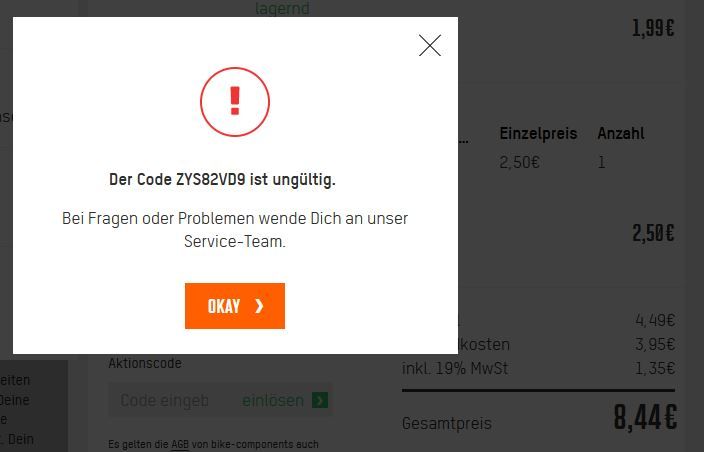Viewport: 704px width, 452px height.
Task: Click the red exclamation warning icon
Action: 235,102
